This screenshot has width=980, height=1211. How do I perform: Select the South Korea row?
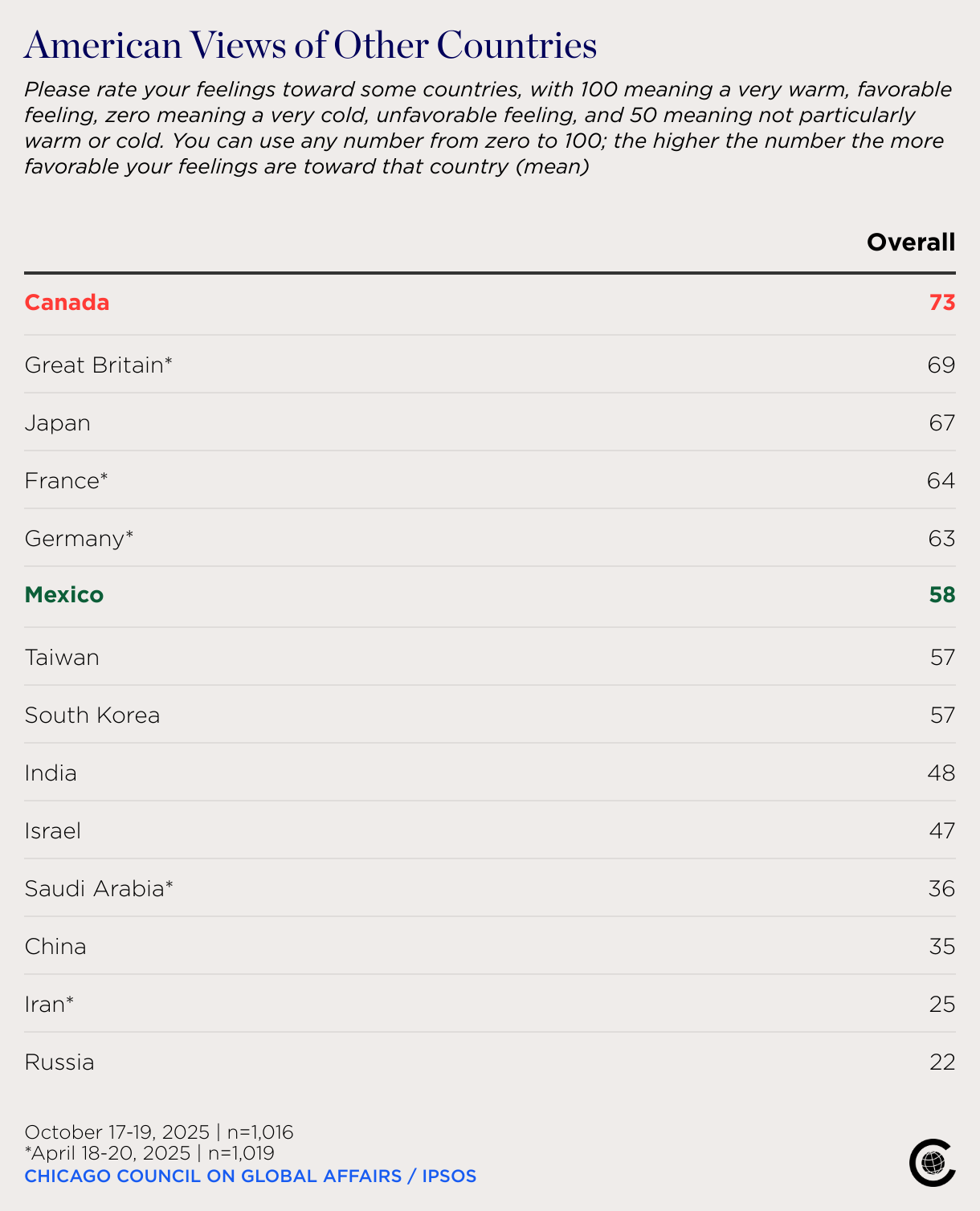click(x=490, y=715)
